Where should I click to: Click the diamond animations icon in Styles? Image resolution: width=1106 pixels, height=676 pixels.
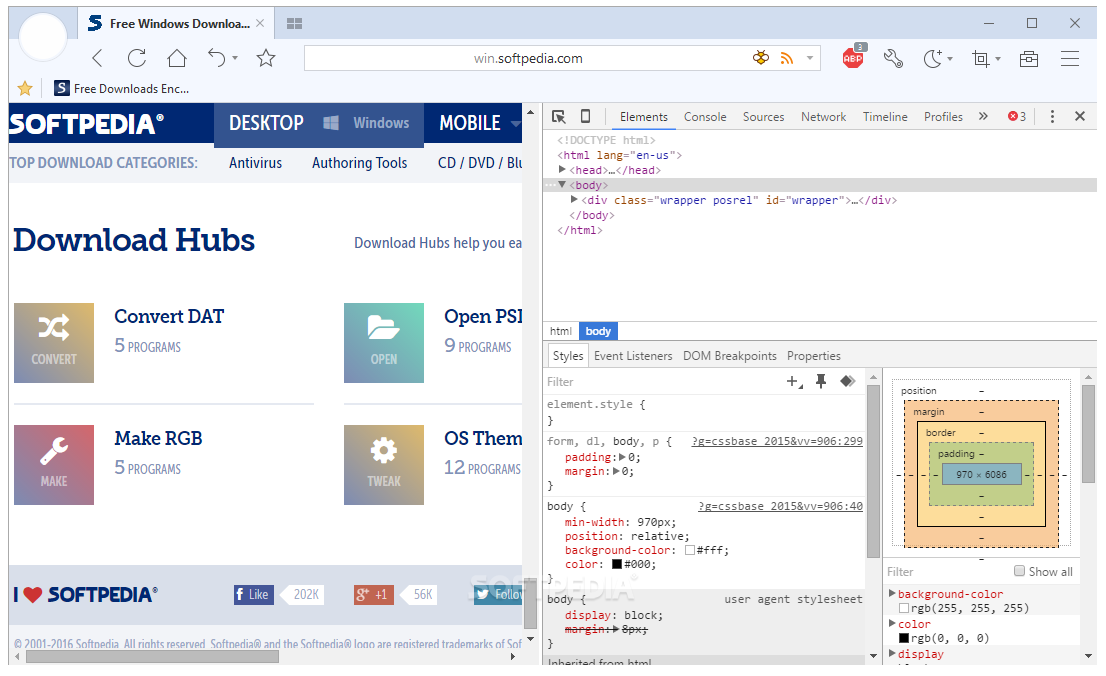[848, 381]
